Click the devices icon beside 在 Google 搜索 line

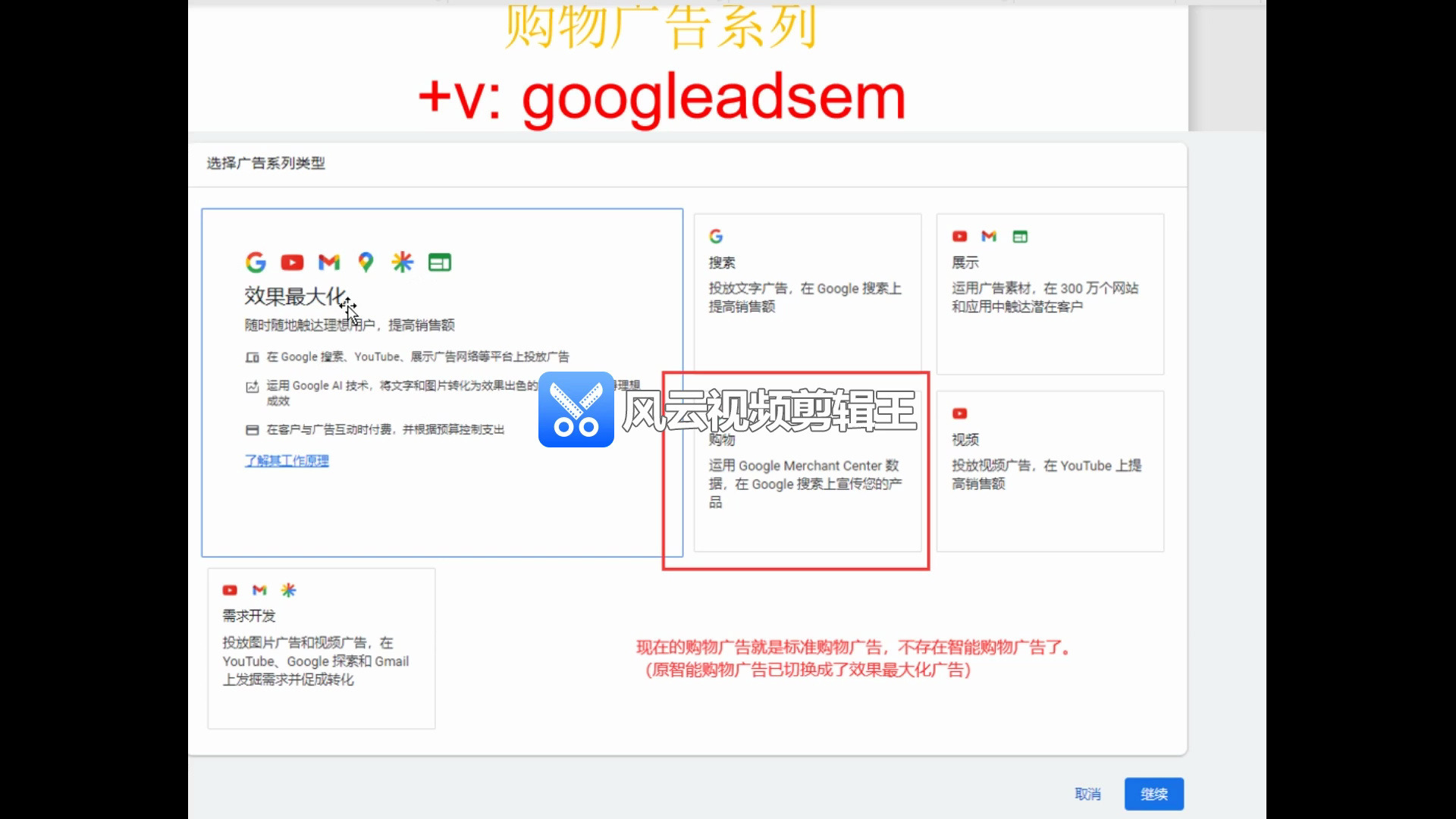(253, 357)
